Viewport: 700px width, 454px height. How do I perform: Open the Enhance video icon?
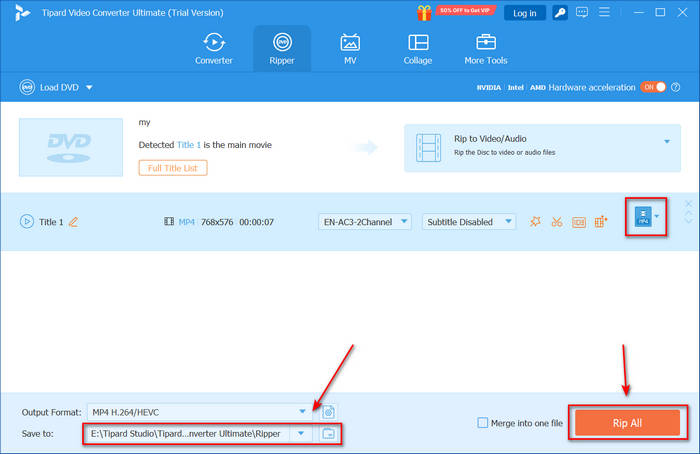[601, 221]
